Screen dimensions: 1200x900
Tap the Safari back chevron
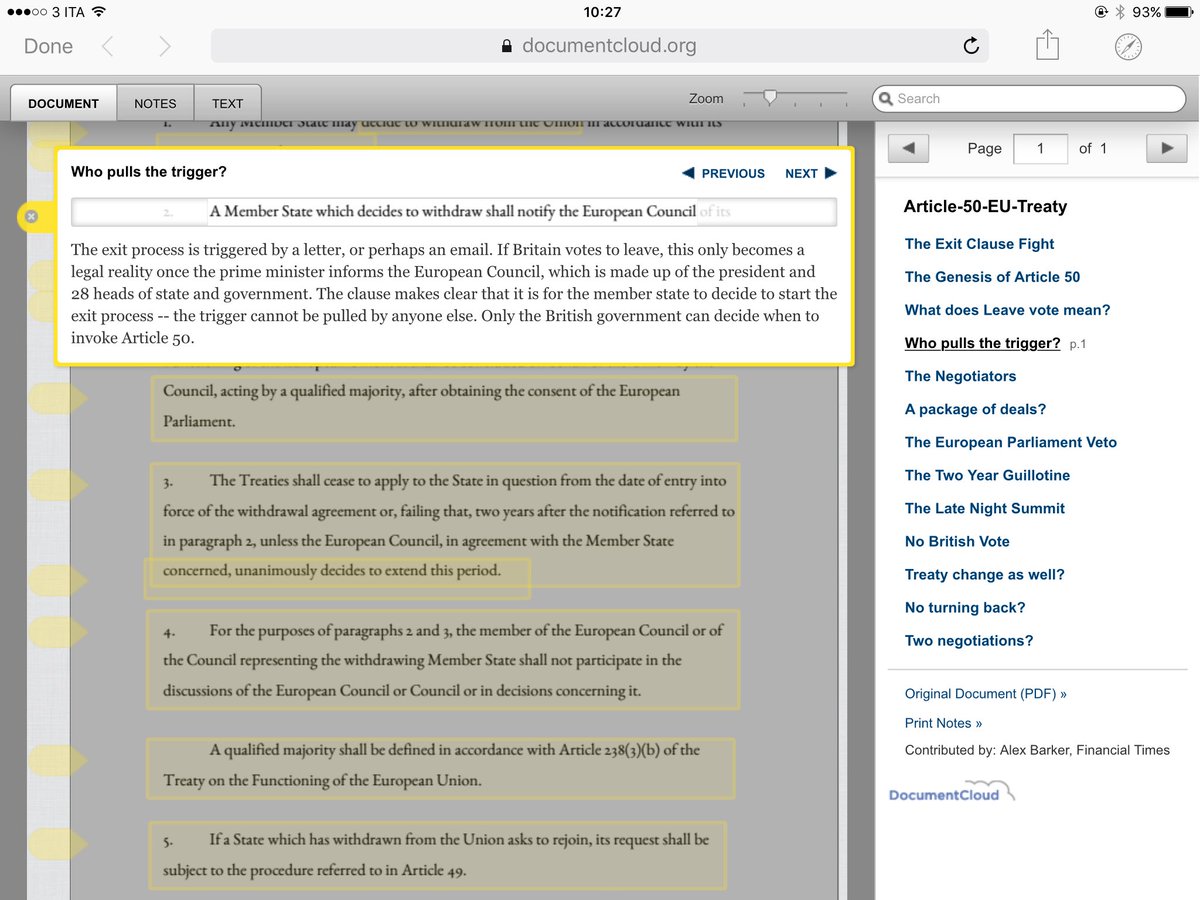tap(108, 46)
